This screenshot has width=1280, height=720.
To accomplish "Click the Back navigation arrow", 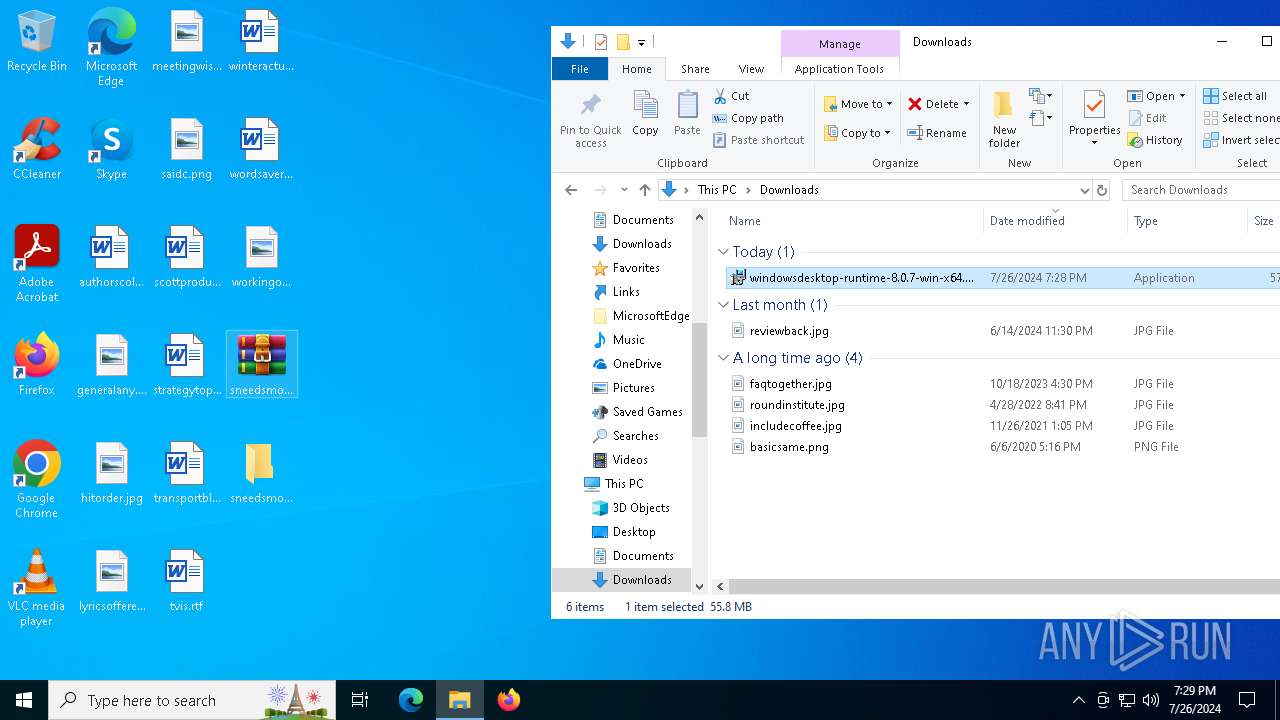I will click(571, 190).
